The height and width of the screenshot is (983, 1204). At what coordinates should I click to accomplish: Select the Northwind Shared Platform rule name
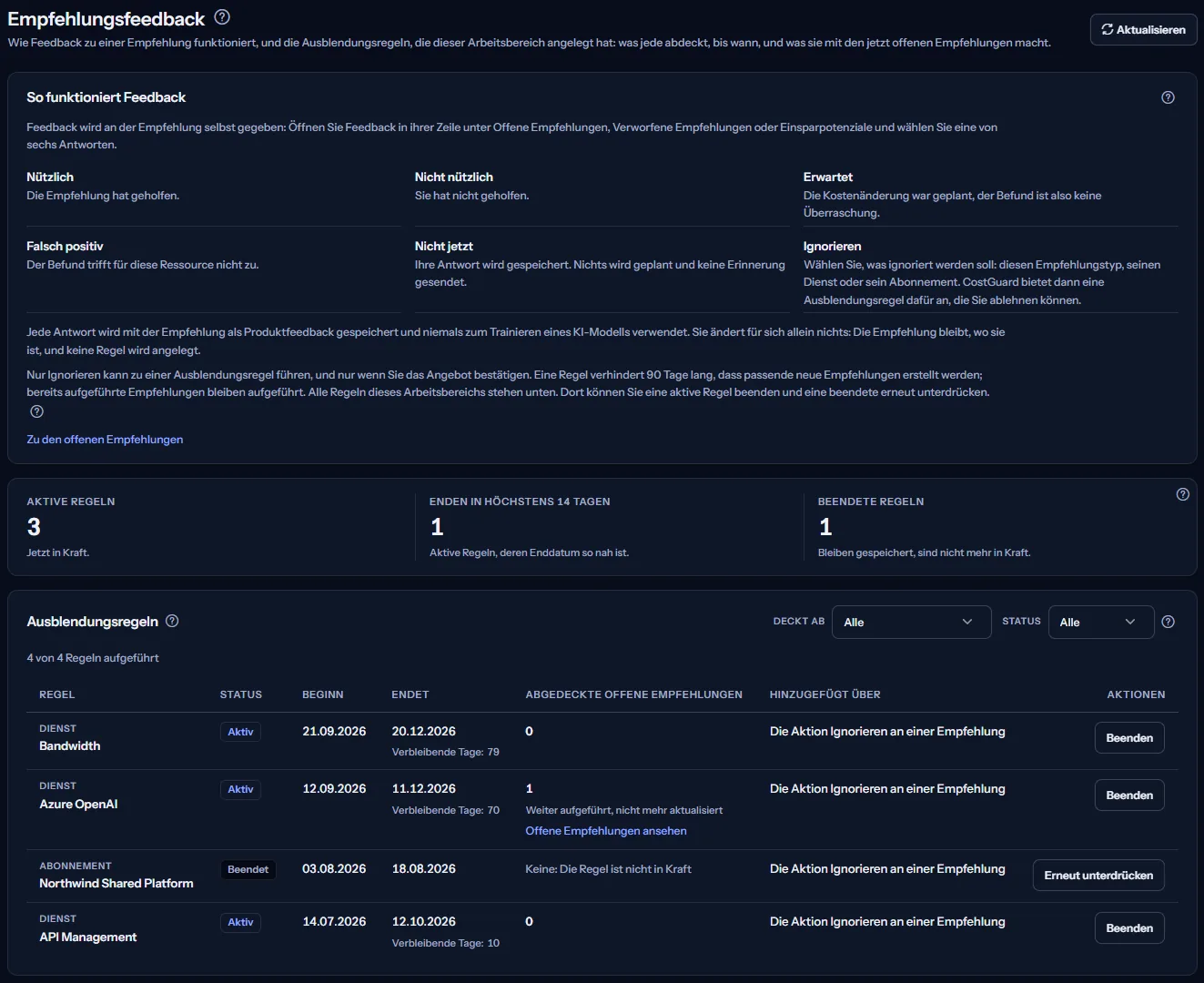(x=116, y=884)
